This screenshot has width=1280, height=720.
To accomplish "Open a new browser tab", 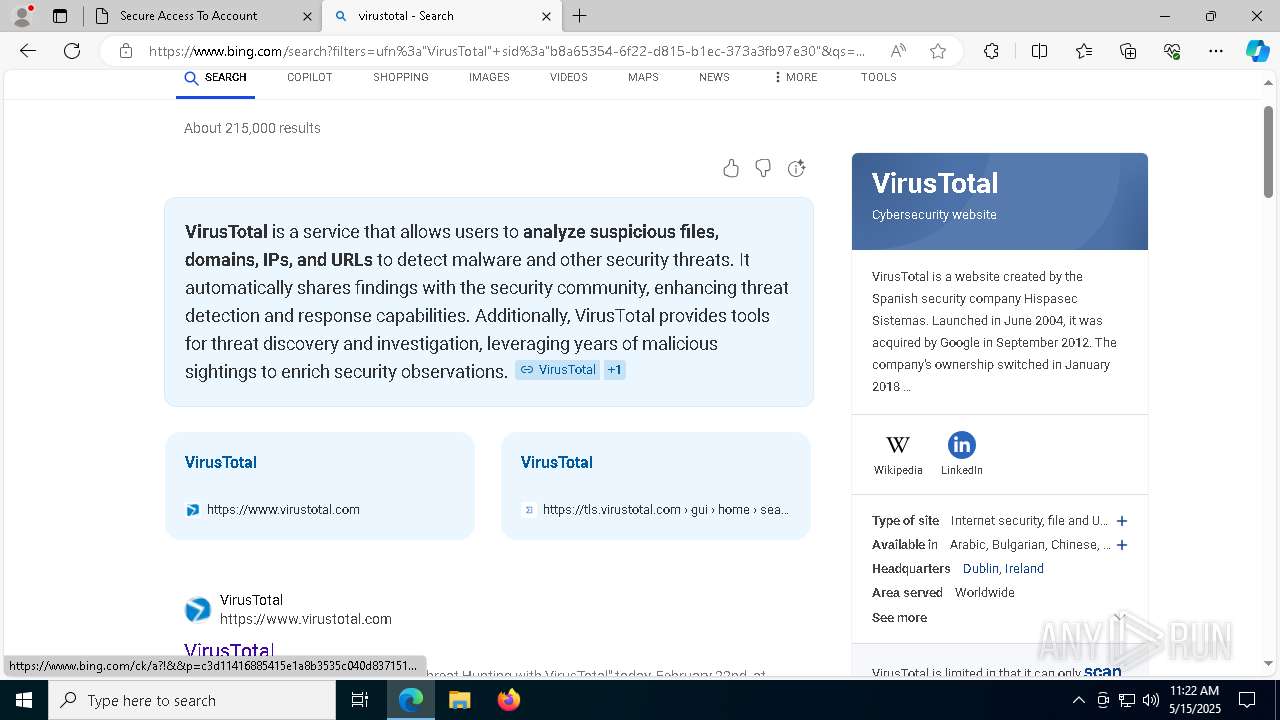I will tap(580, 16).
